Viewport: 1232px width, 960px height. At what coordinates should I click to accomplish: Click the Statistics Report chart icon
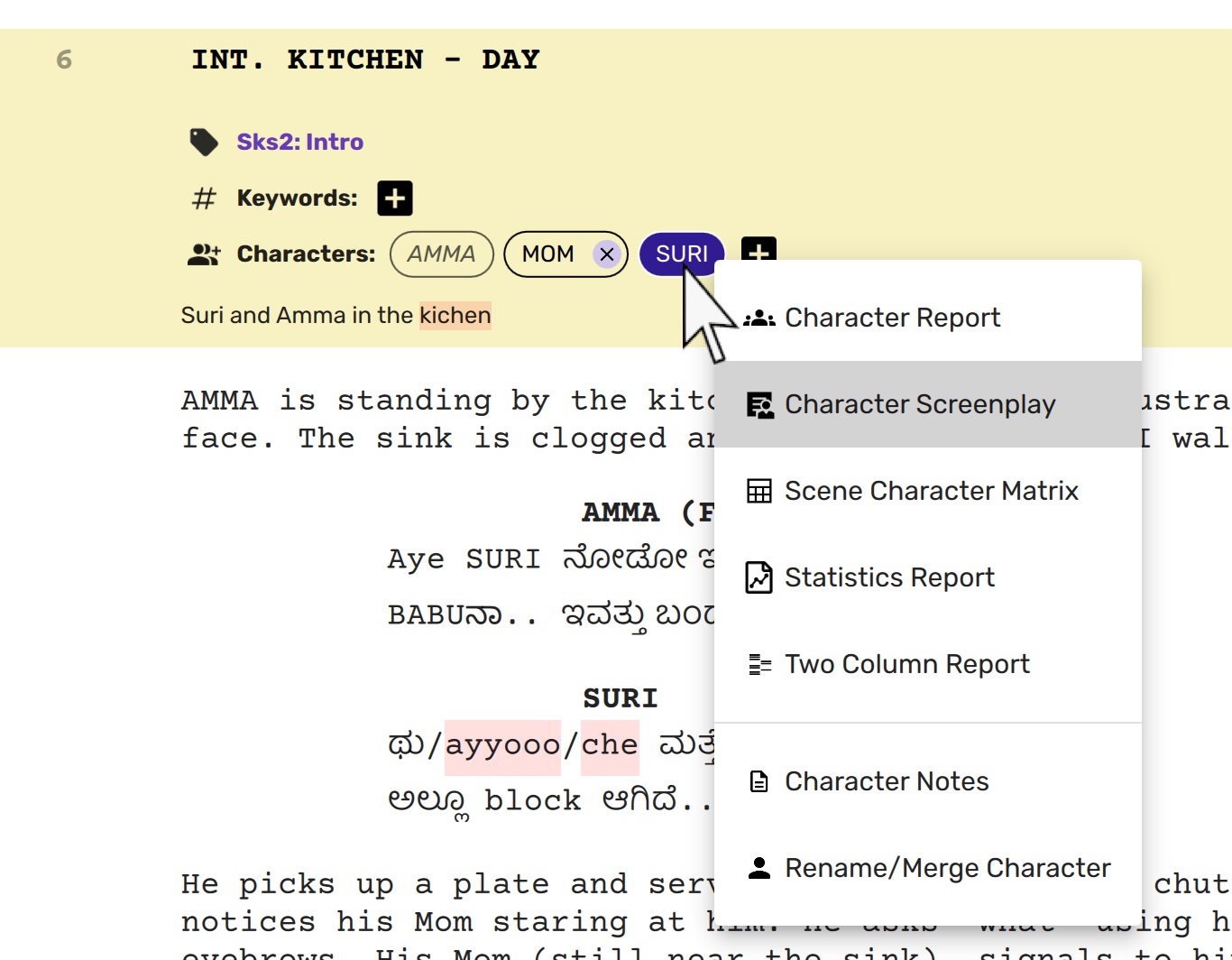(759, 577)
